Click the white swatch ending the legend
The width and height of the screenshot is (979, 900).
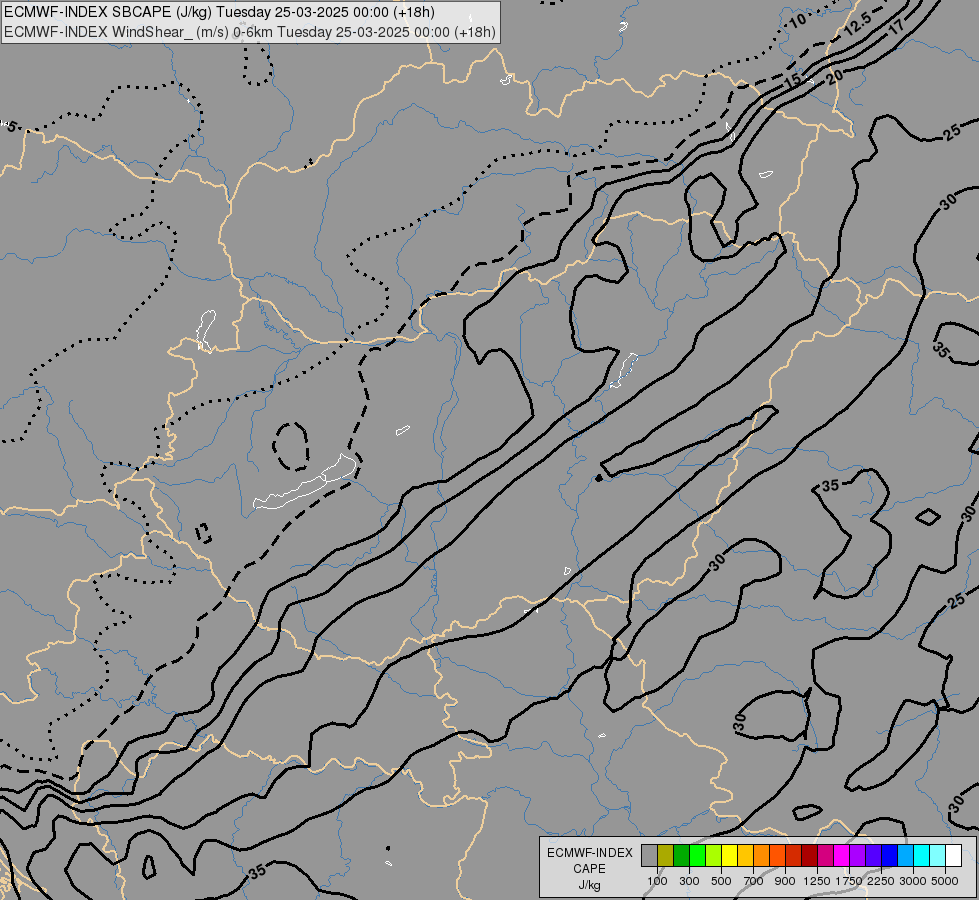tap(954, 855)
